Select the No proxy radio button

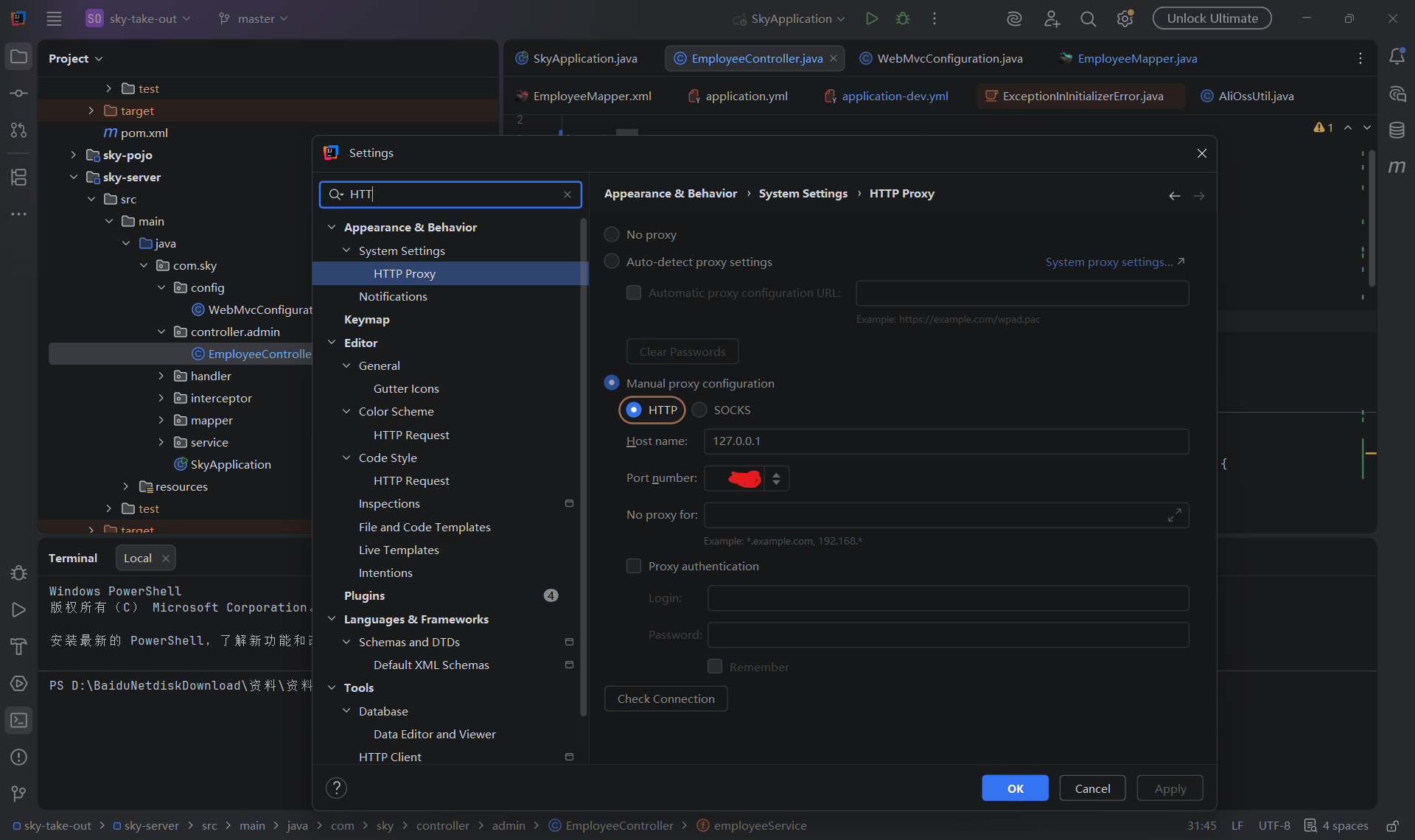tap(612, 234)
